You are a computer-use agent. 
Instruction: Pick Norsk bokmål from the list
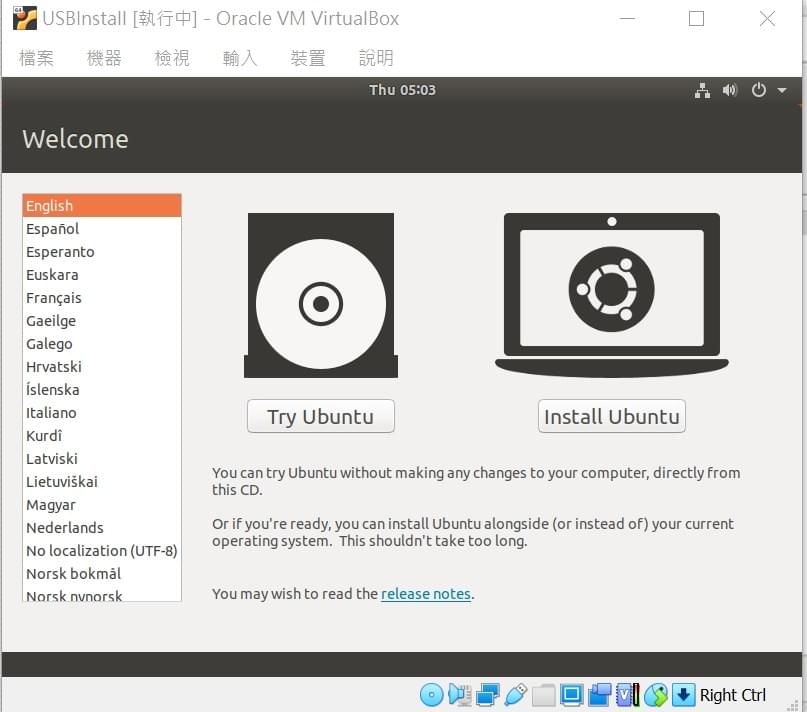pyautogui.click(x=102, y=574)
